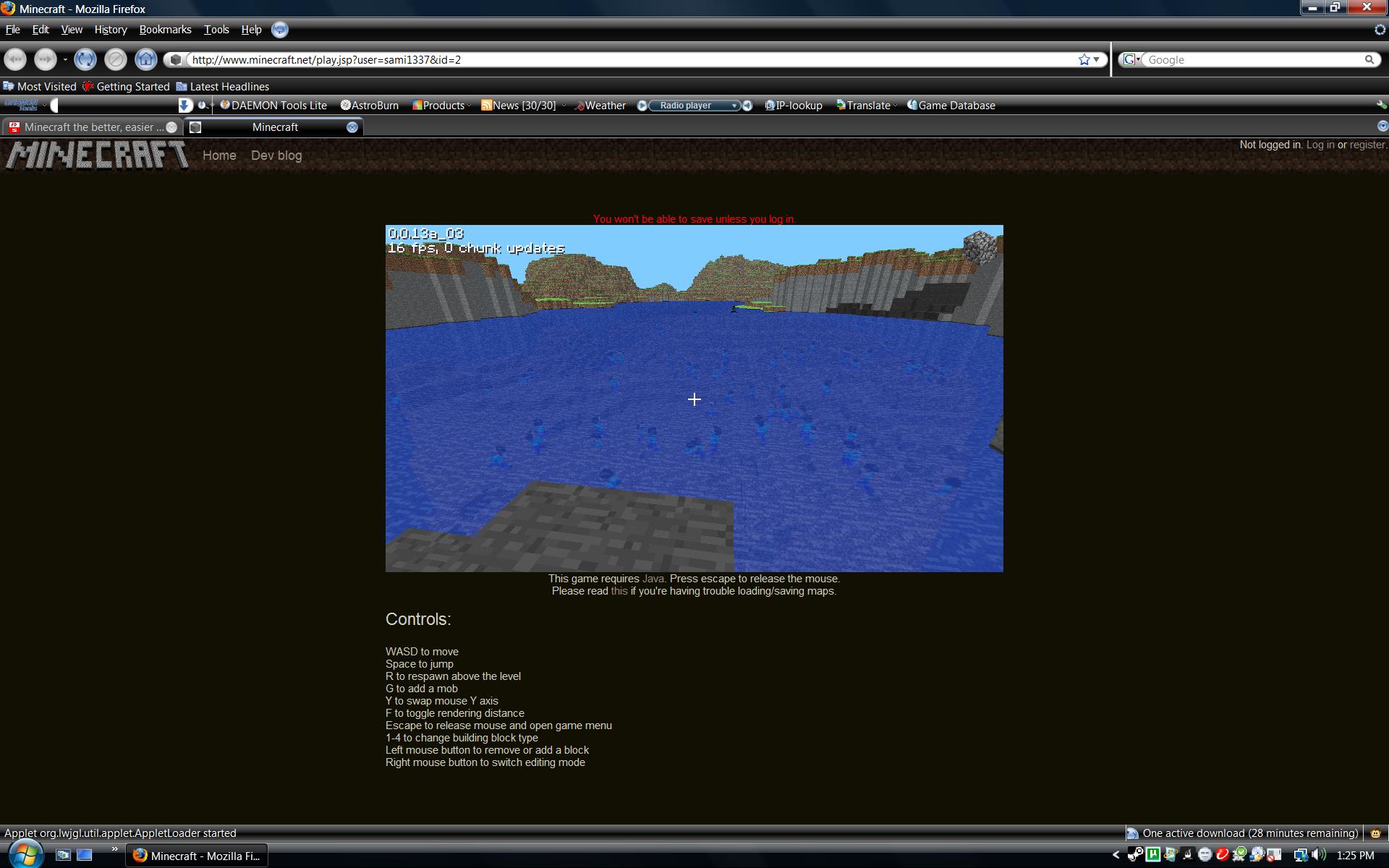This screenshot has width=1389, height=868.
Task: Go to the browser home page
Action: (x=145, y=59)
